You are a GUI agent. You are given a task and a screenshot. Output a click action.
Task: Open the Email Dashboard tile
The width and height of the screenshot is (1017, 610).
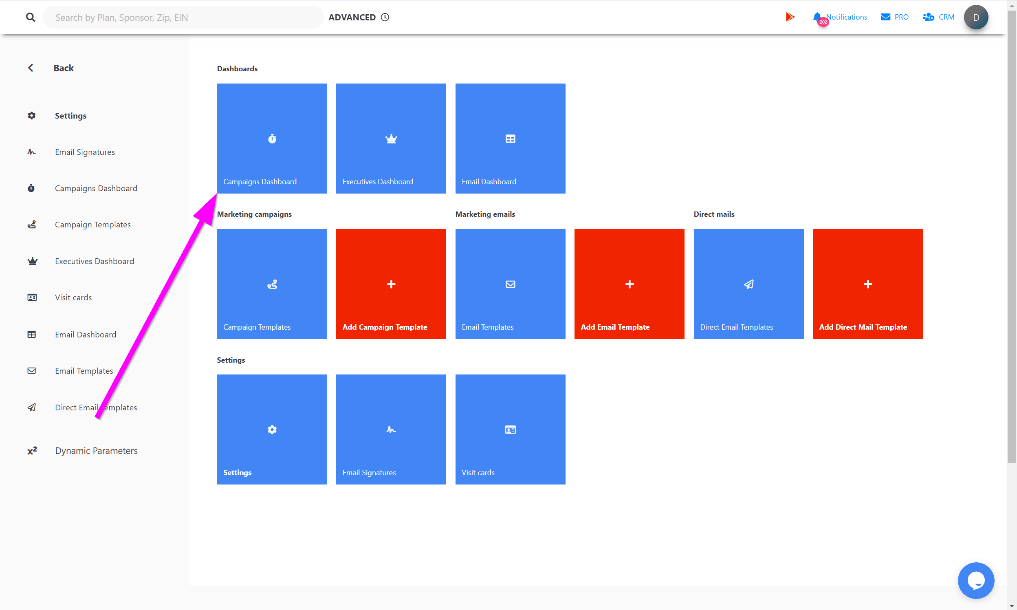(x=510, y=138)
